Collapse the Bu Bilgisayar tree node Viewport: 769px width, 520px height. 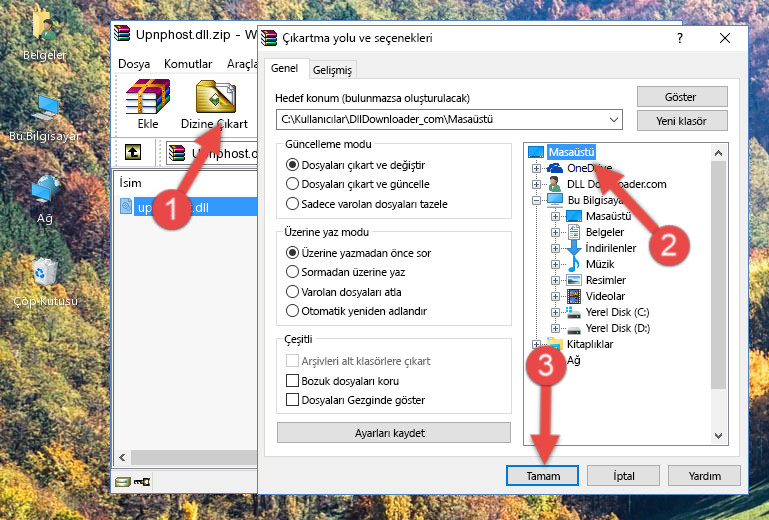536,200
